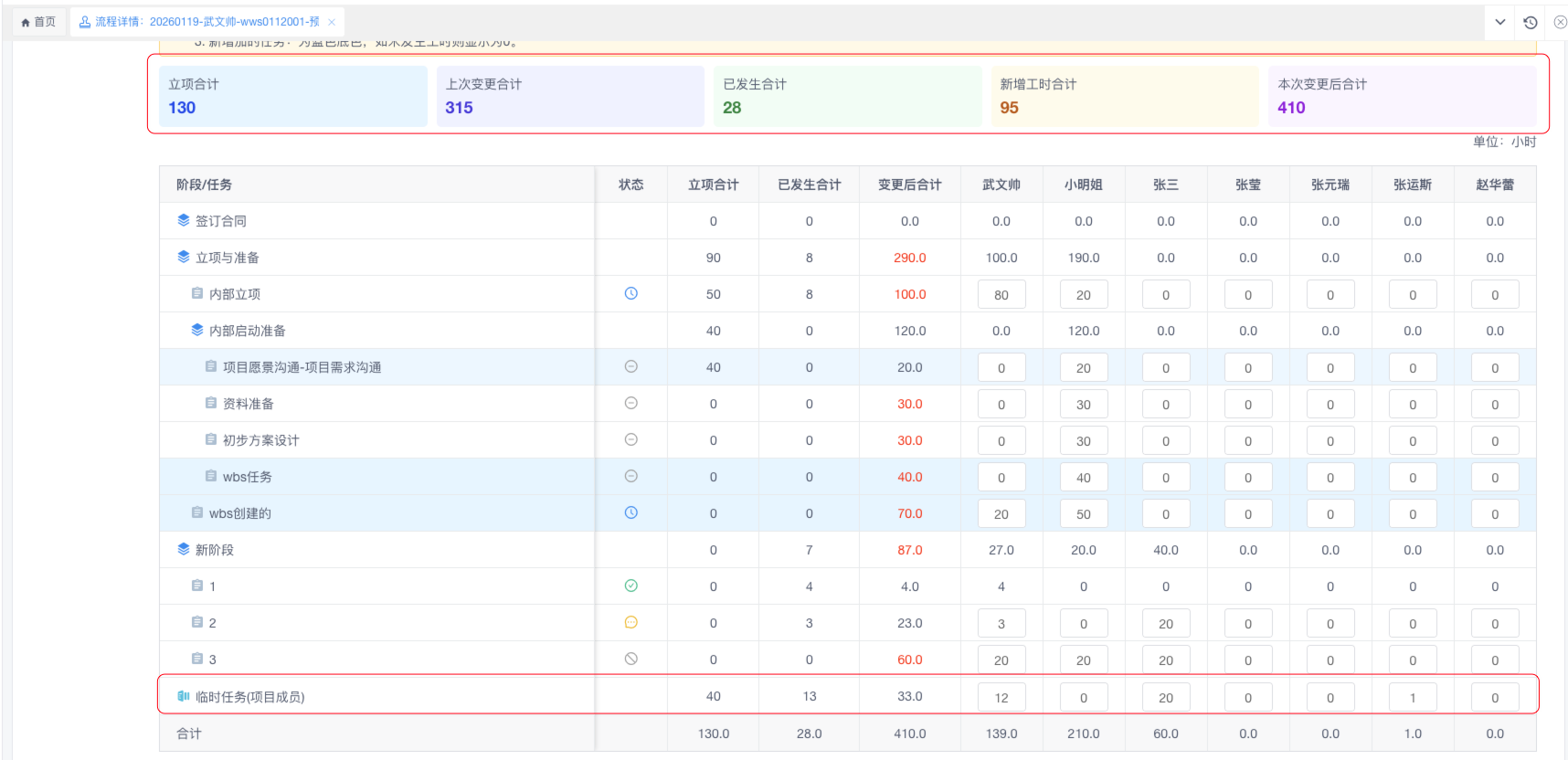The height and width of the screenshot is (760, 1568).
Task: Click the clock status icon for 内部立项
Action: coord(630,293)
